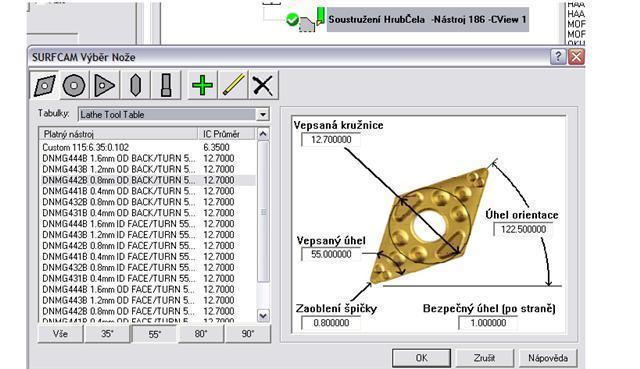The image size is (640, 369).
Task: Edit tool with yellow pencil icon
Action: pyautogui.click(x=233, y=85)
